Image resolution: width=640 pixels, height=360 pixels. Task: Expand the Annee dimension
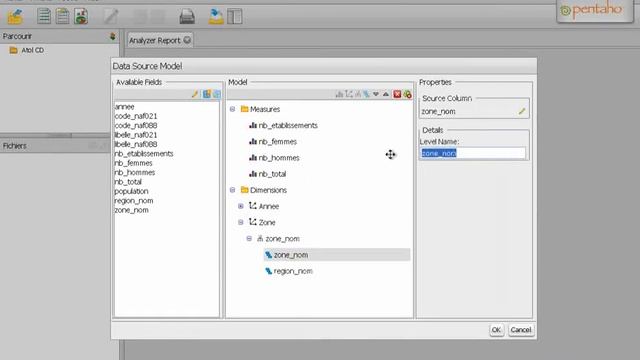tap(241, 206)
